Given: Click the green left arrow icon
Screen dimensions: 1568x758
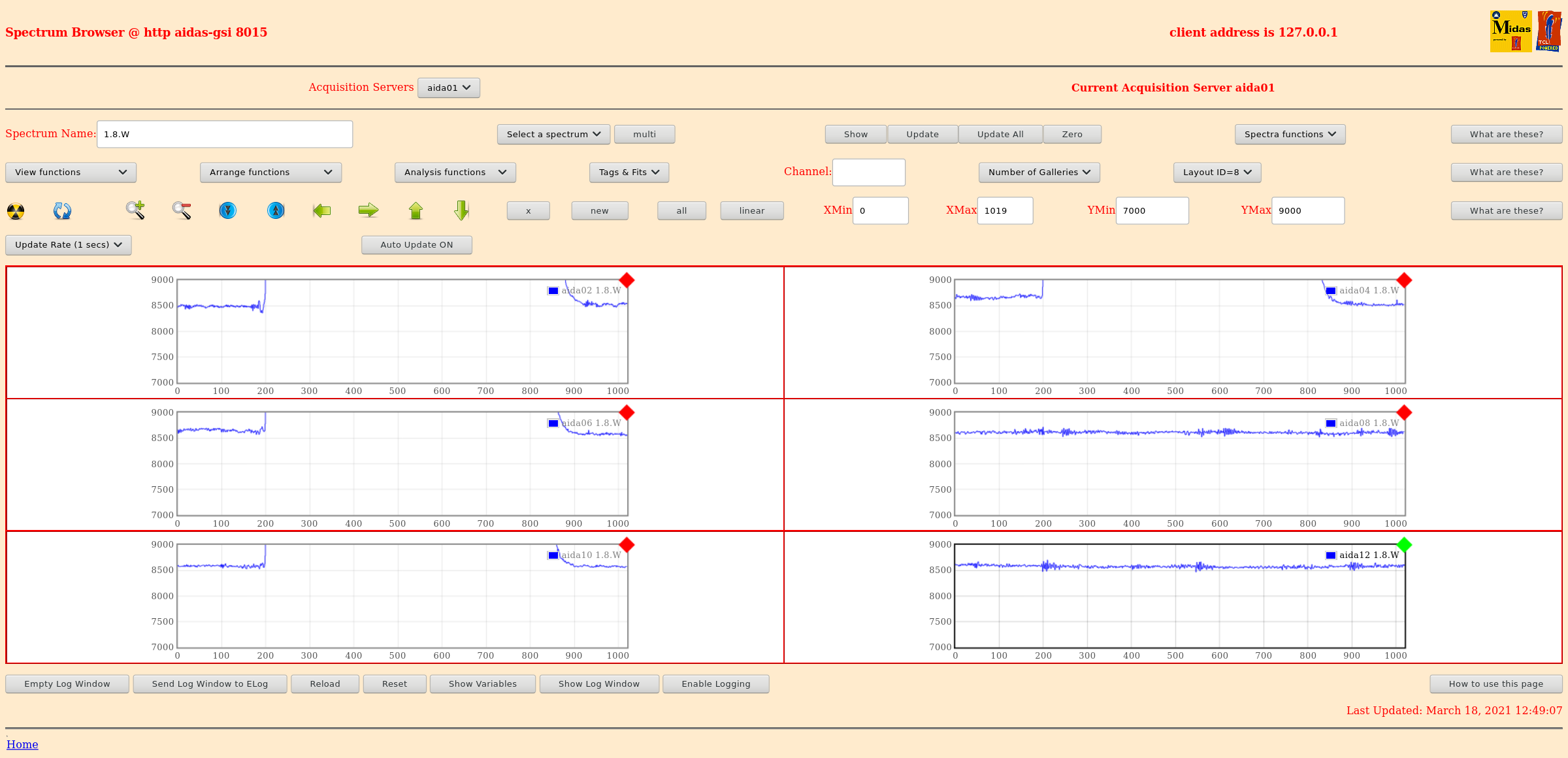Looking at the screenshot, I should 321,210.
